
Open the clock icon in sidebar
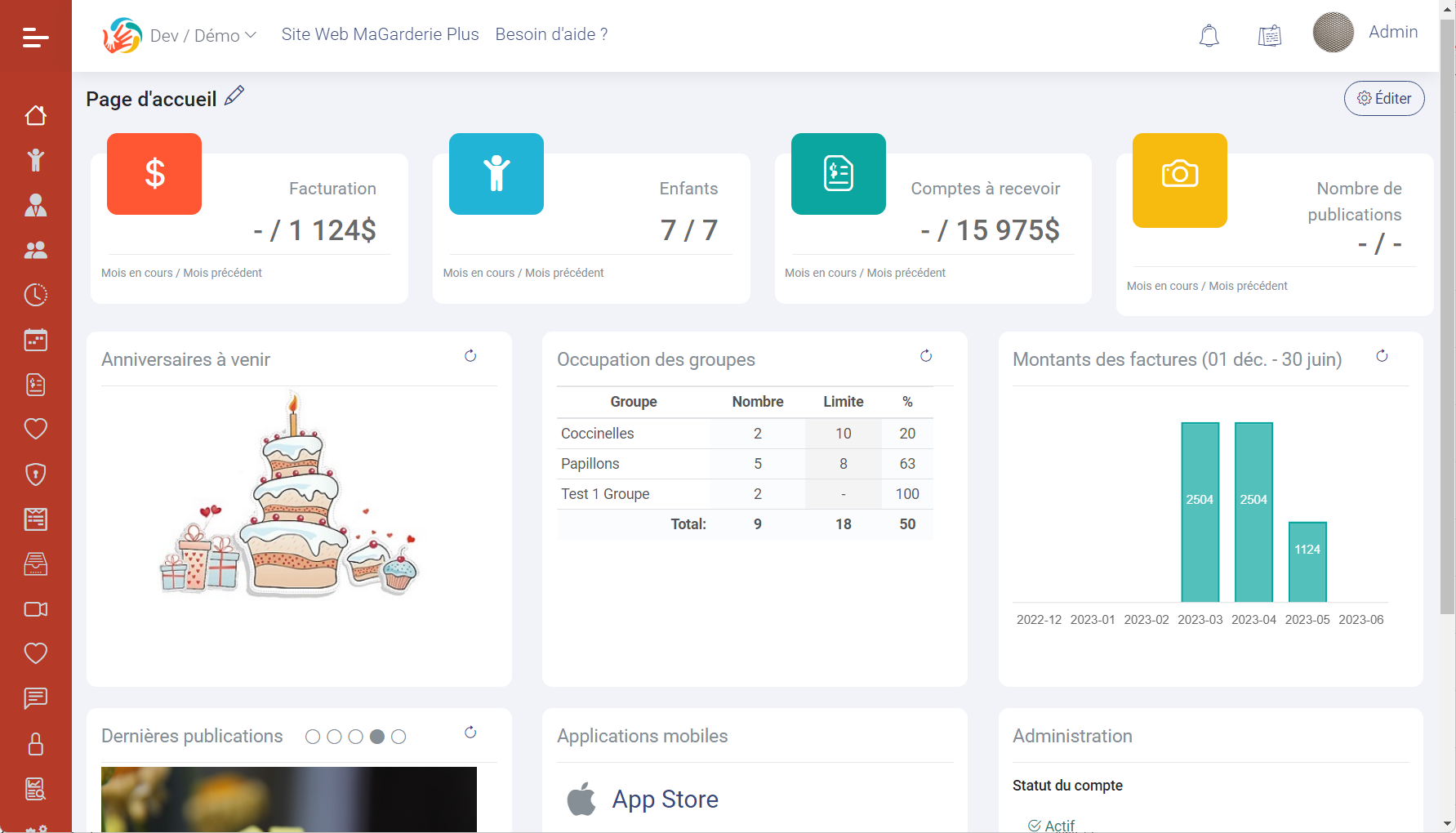[36, 295]
